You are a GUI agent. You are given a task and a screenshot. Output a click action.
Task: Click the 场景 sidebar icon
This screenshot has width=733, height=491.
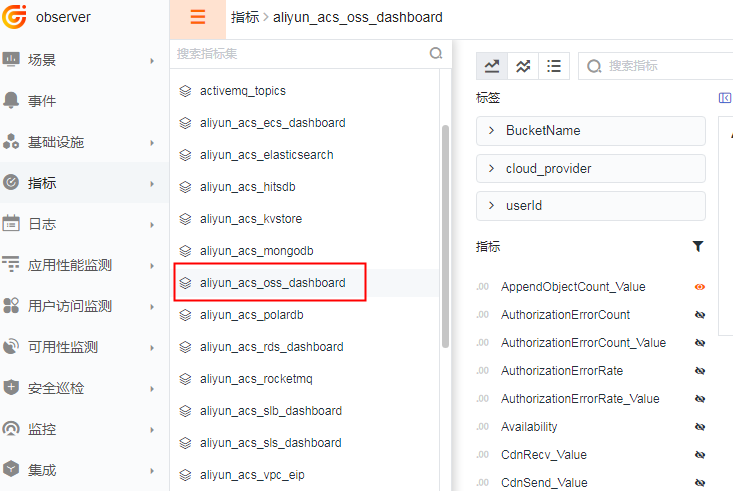click(x=11, y=60)
